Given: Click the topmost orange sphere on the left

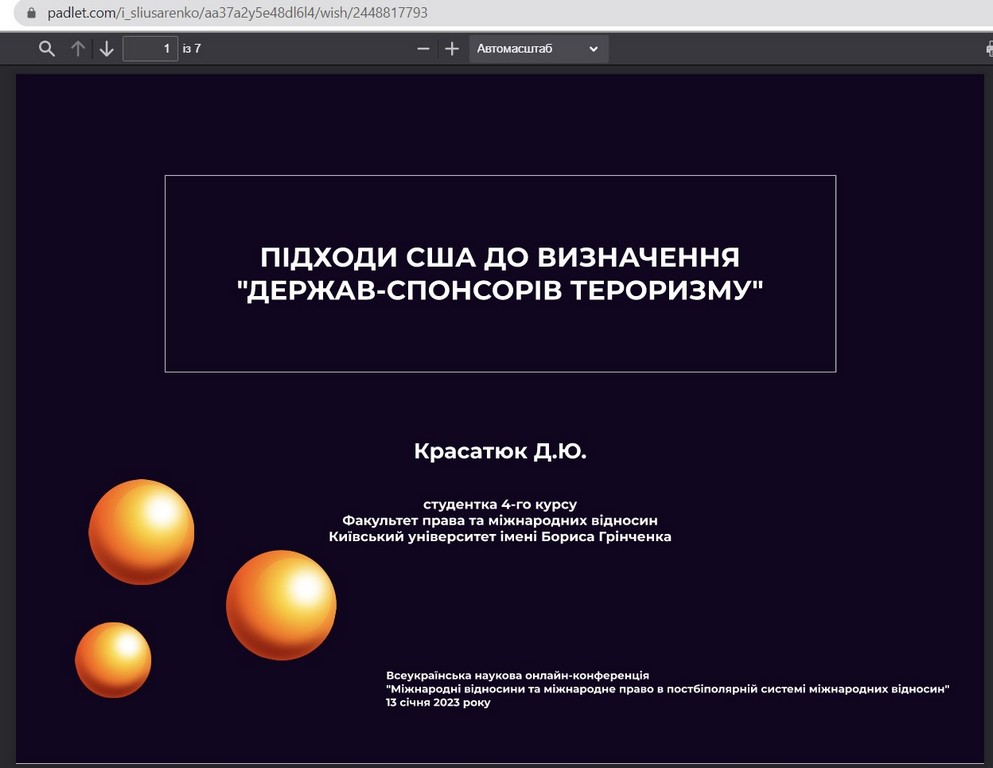Looking at the screenshot, I should point(141,531).
